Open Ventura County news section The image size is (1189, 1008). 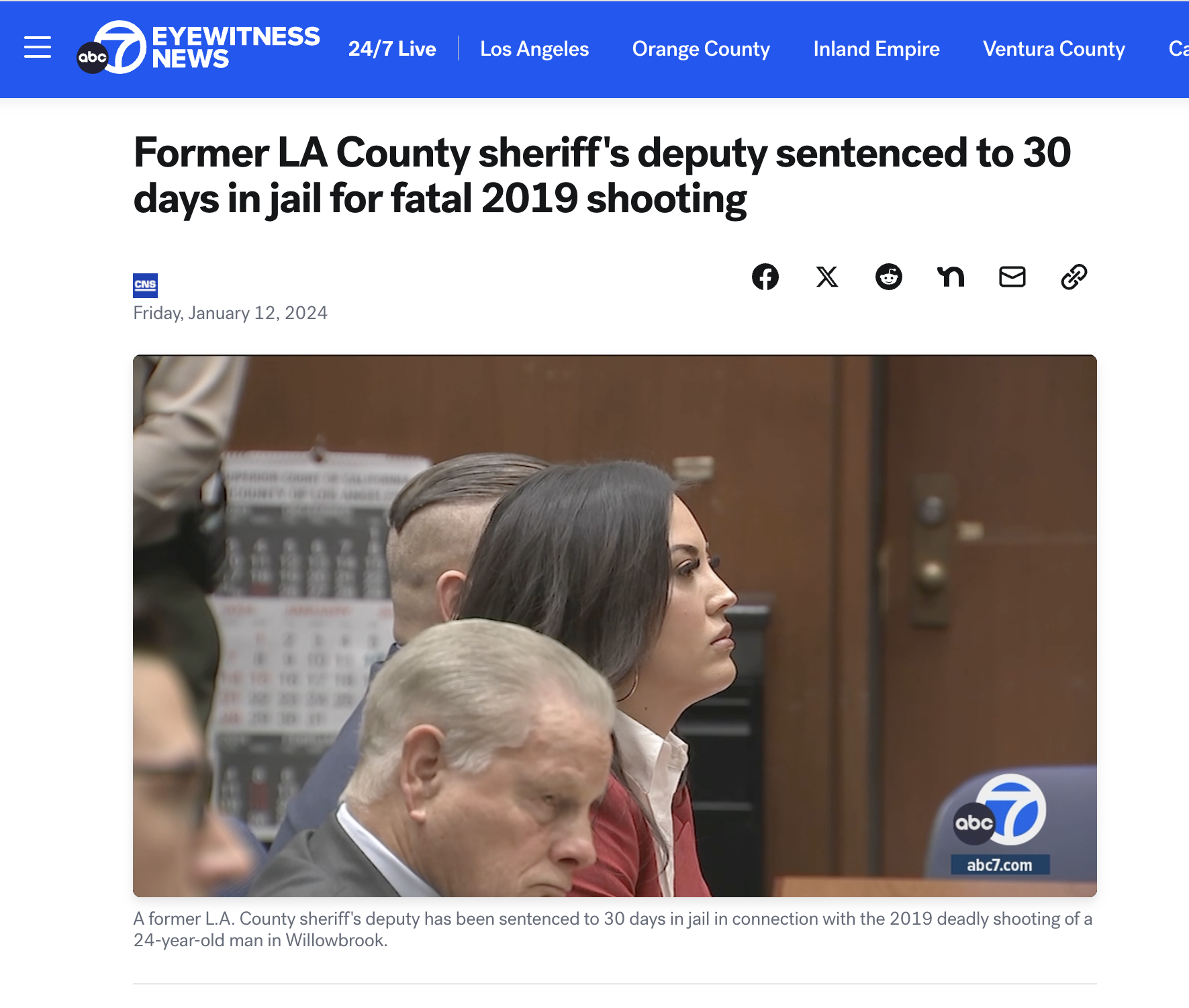1054,49
